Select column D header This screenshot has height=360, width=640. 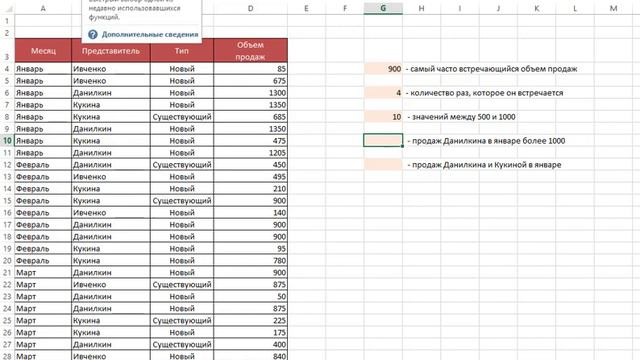[x=250, y=8]
